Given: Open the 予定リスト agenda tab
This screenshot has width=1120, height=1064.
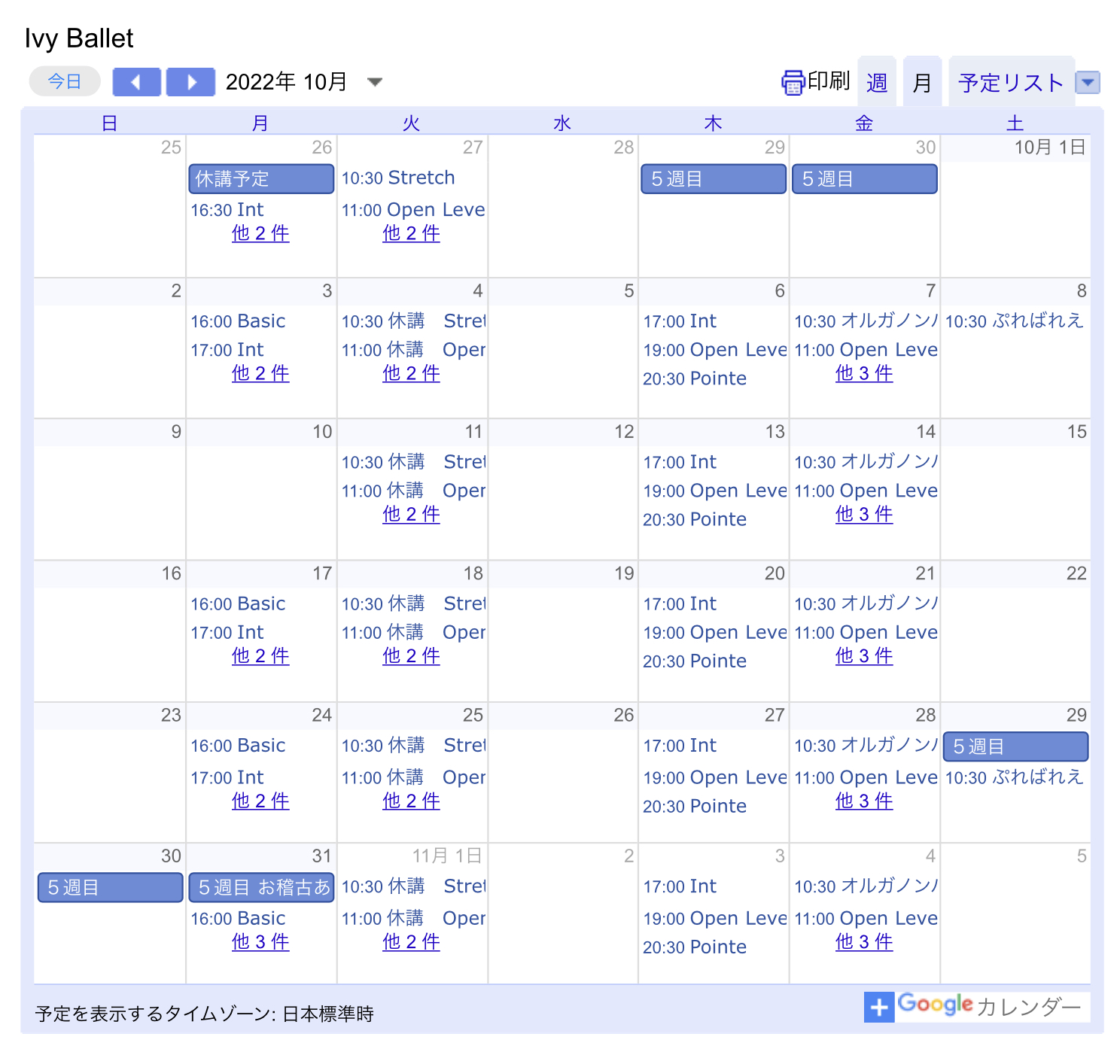Looking at the screenshot, I should (1011, 83).
